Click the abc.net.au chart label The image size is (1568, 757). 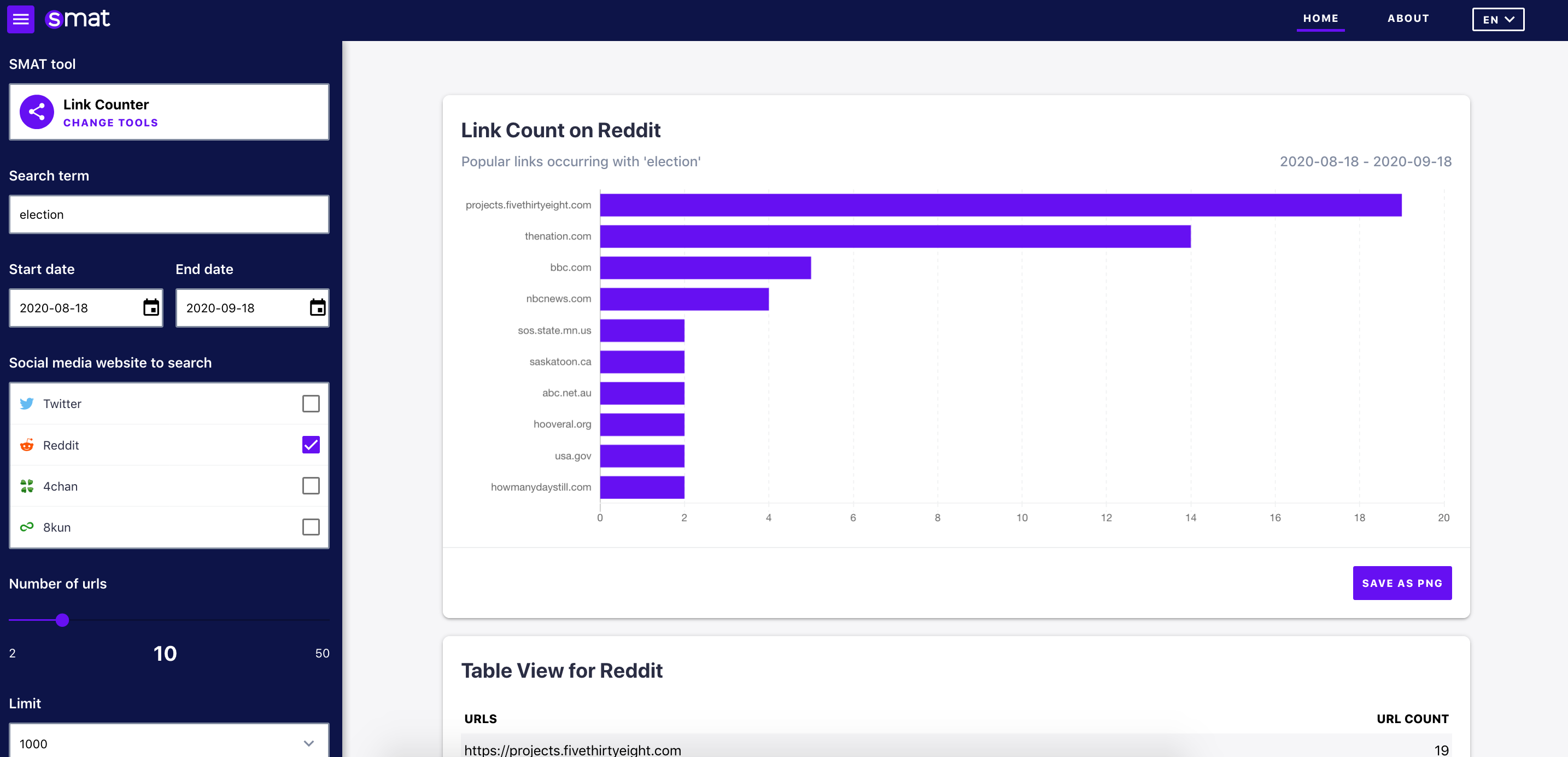[x=567, y=393]
